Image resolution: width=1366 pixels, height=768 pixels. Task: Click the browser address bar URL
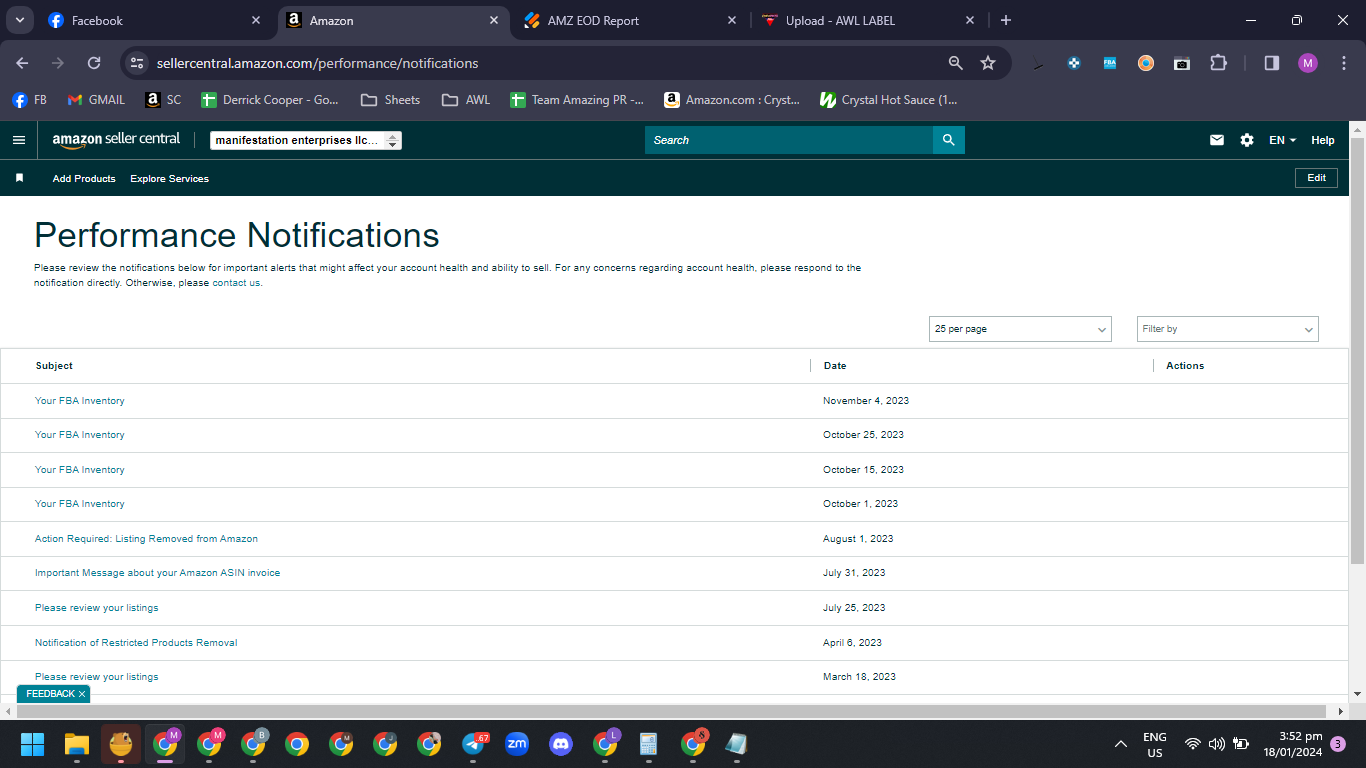tap(317, 63)
